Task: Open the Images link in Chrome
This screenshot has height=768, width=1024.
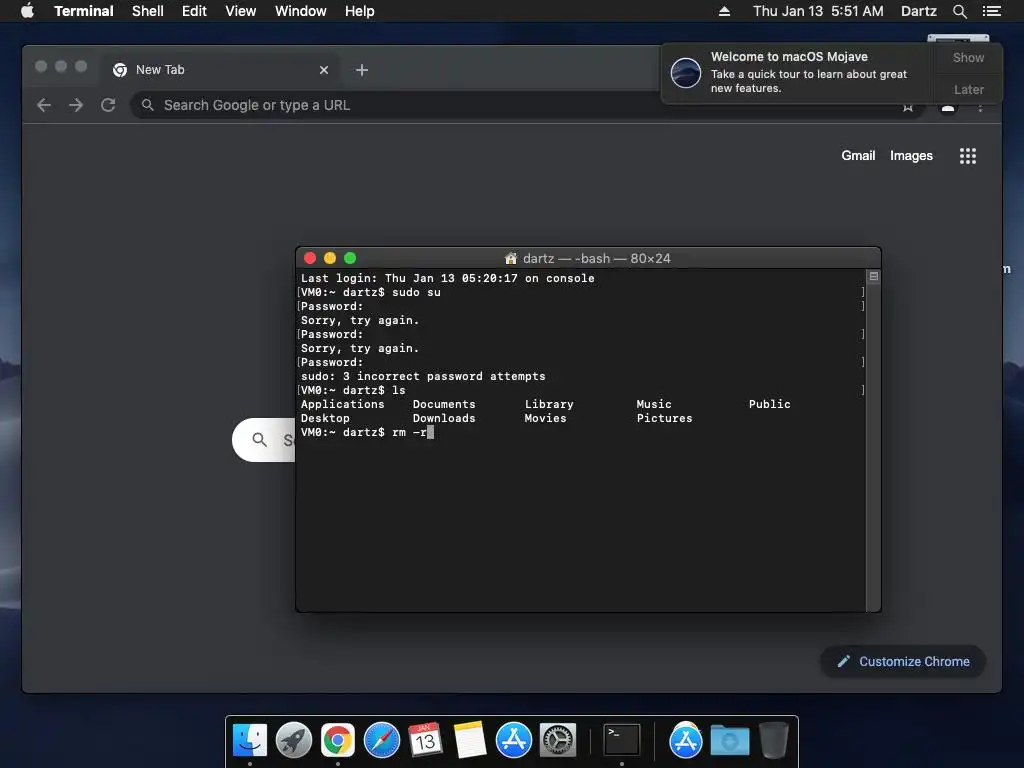Action: tap(911, 155)
